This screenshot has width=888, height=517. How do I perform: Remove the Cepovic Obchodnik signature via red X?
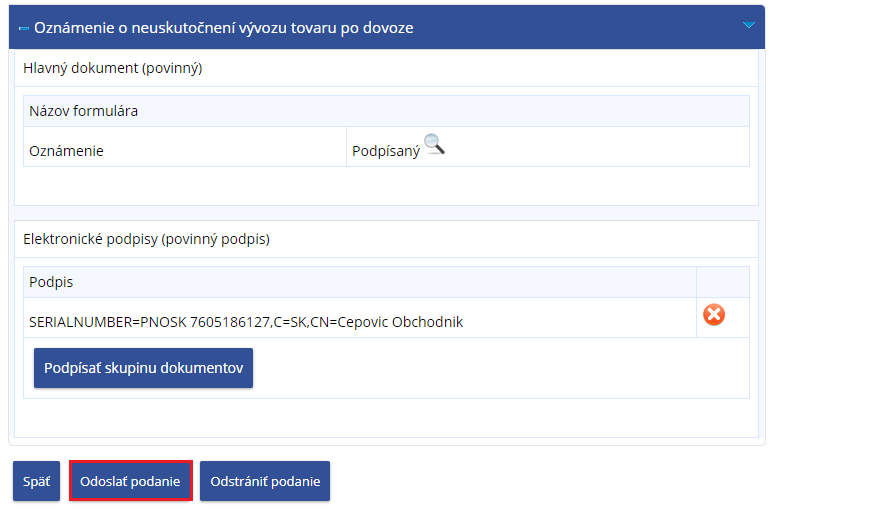714,314
